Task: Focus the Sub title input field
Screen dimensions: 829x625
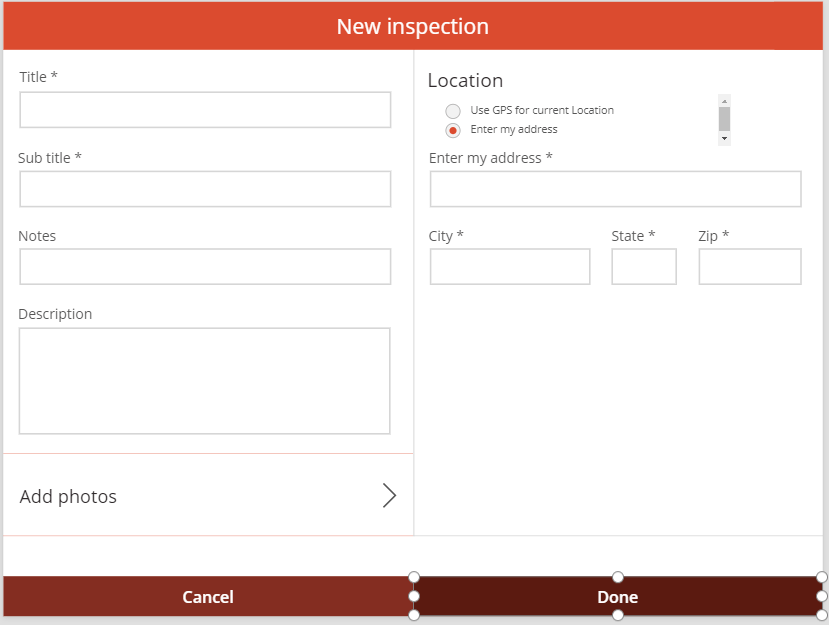Action: [205, 189]
